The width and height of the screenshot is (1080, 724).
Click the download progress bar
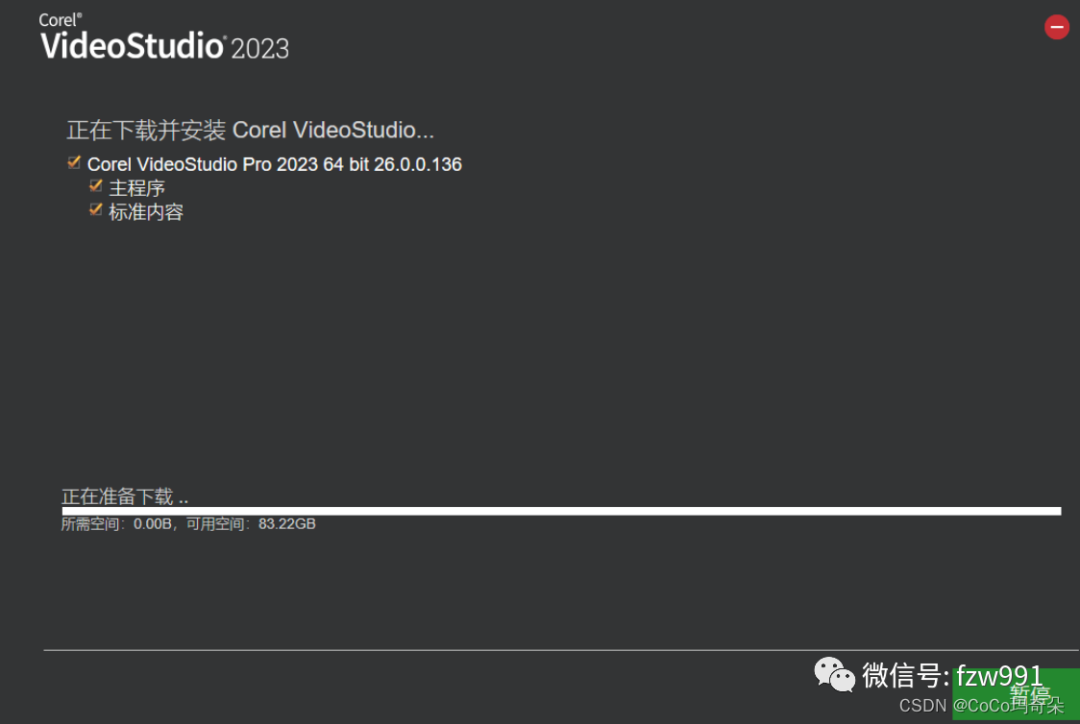click(561, 511)
